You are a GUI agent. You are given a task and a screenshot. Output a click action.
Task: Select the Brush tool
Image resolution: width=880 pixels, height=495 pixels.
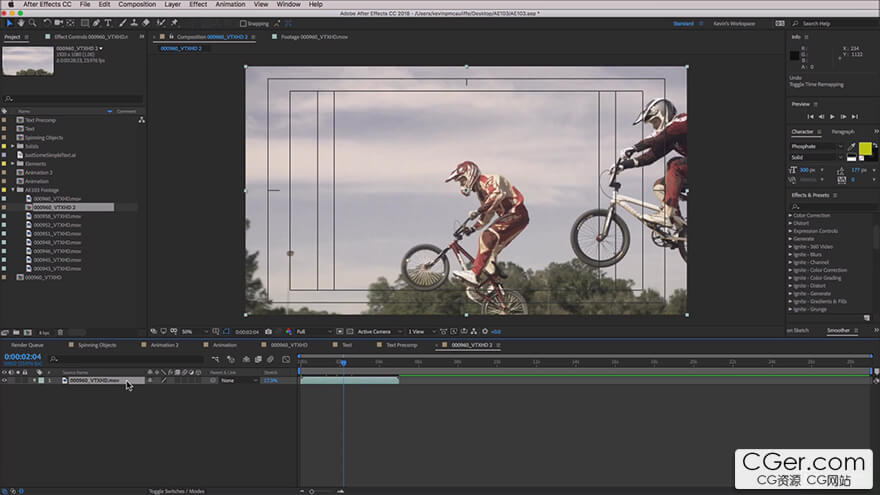point(122,23)
